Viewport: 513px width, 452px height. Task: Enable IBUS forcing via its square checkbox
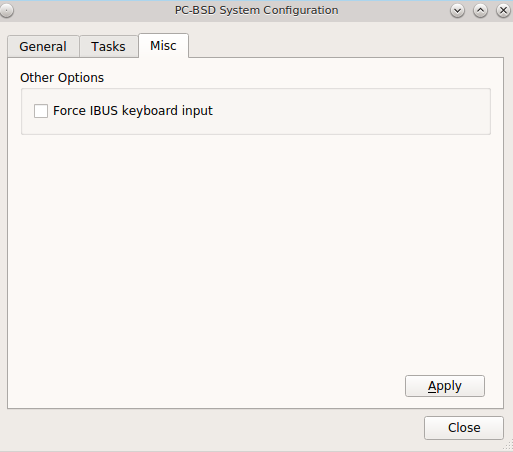pos(41,111)
